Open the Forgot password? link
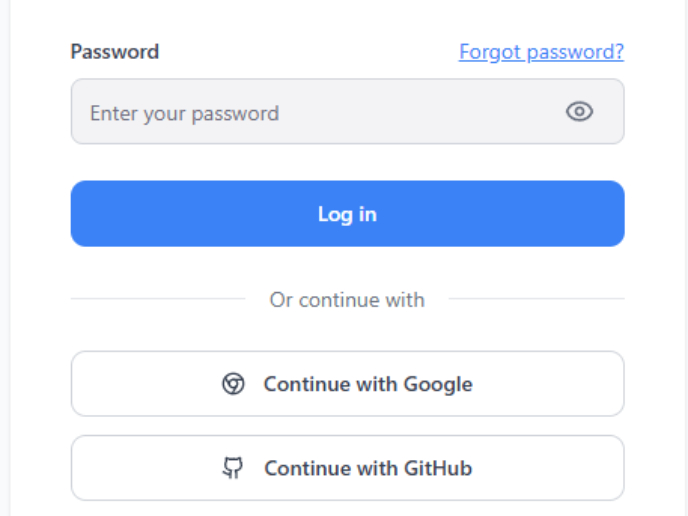 coord(541,51)
